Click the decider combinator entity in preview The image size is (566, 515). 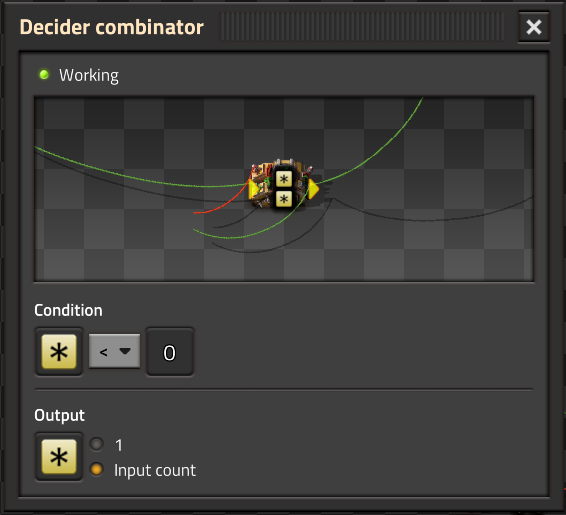(284, 185)
